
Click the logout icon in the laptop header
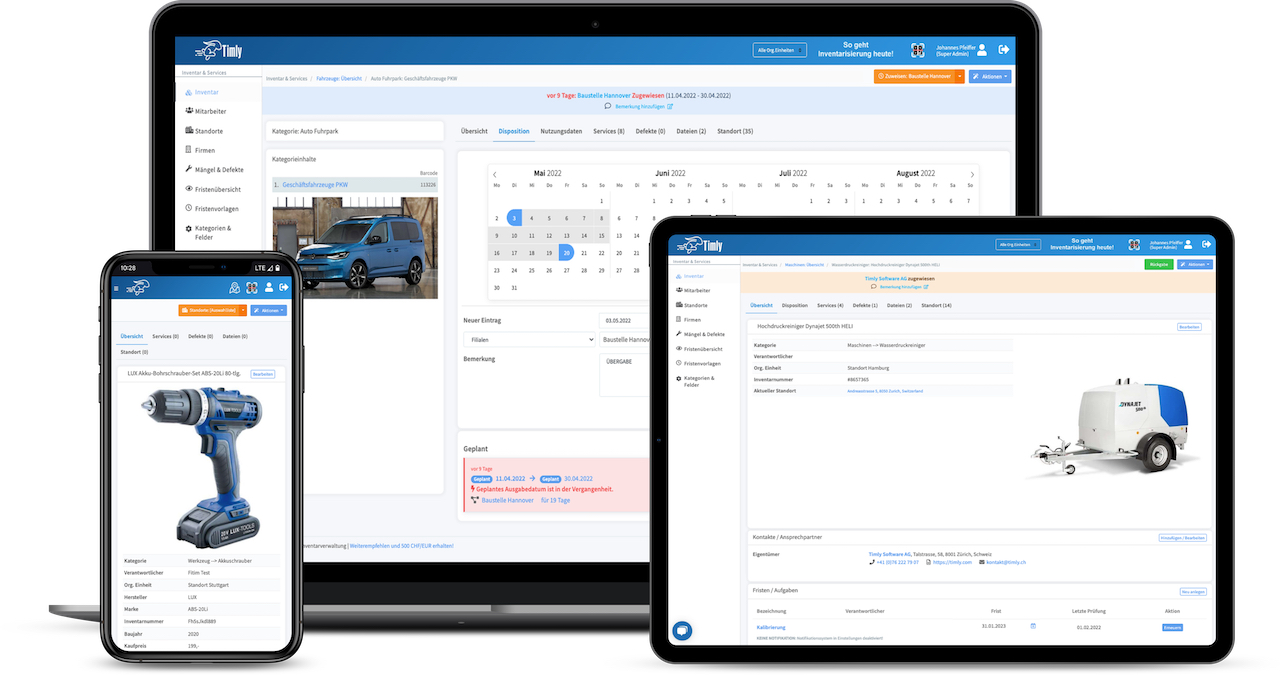point(1004,50)
